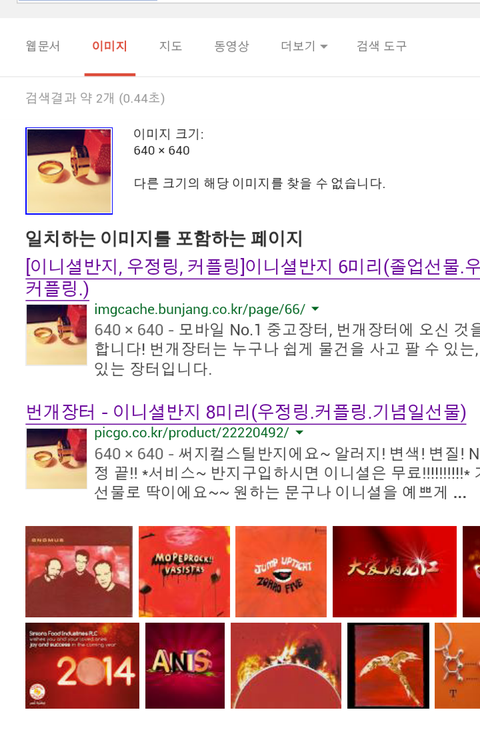The image size is (480, 756).
Task: Open the ANIS logo image
Action: (185, 665)
